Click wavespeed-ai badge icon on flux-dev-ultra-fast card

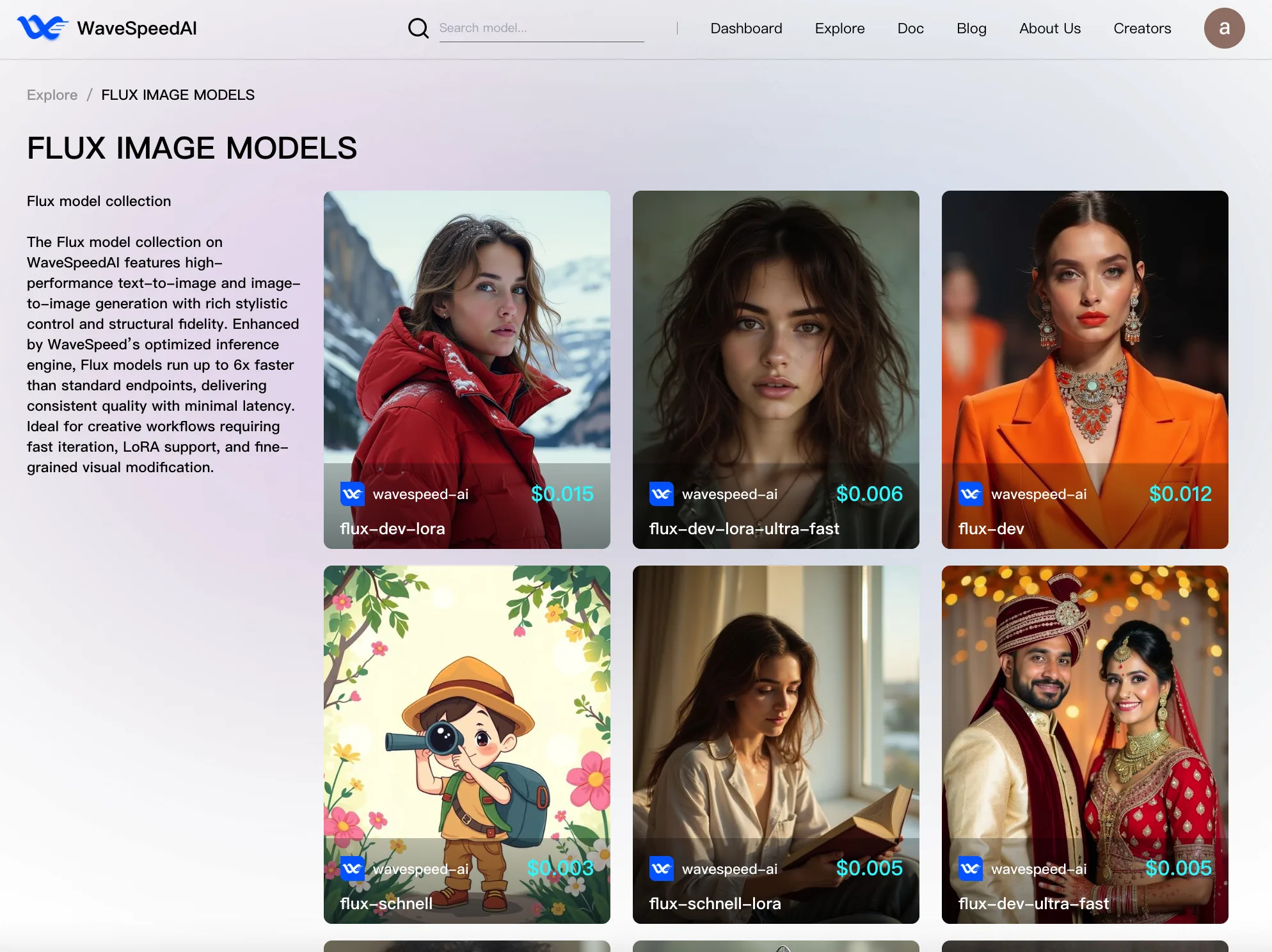pyautogui.click(x=970, y=869)
